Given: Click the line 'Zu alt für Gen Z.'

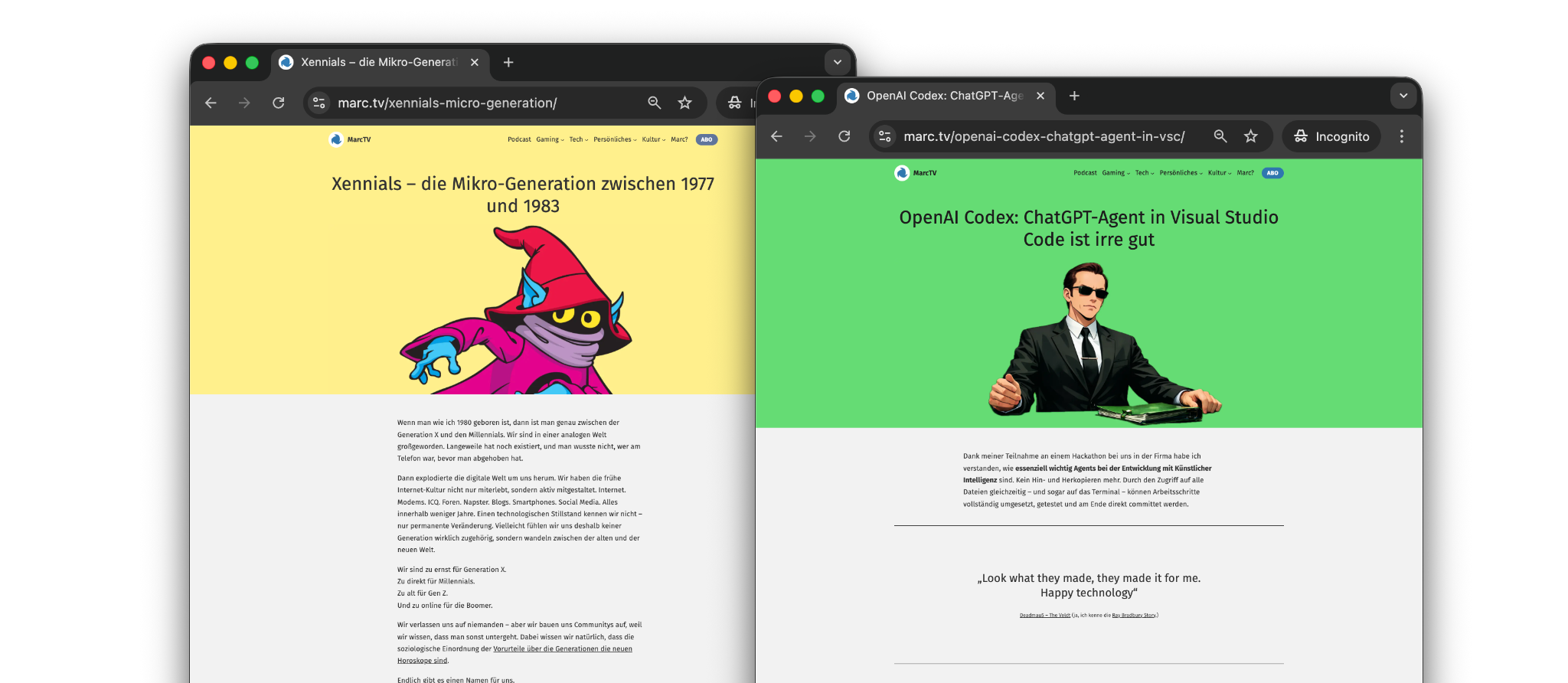Looking at the screenshot, I should (423, 593).
